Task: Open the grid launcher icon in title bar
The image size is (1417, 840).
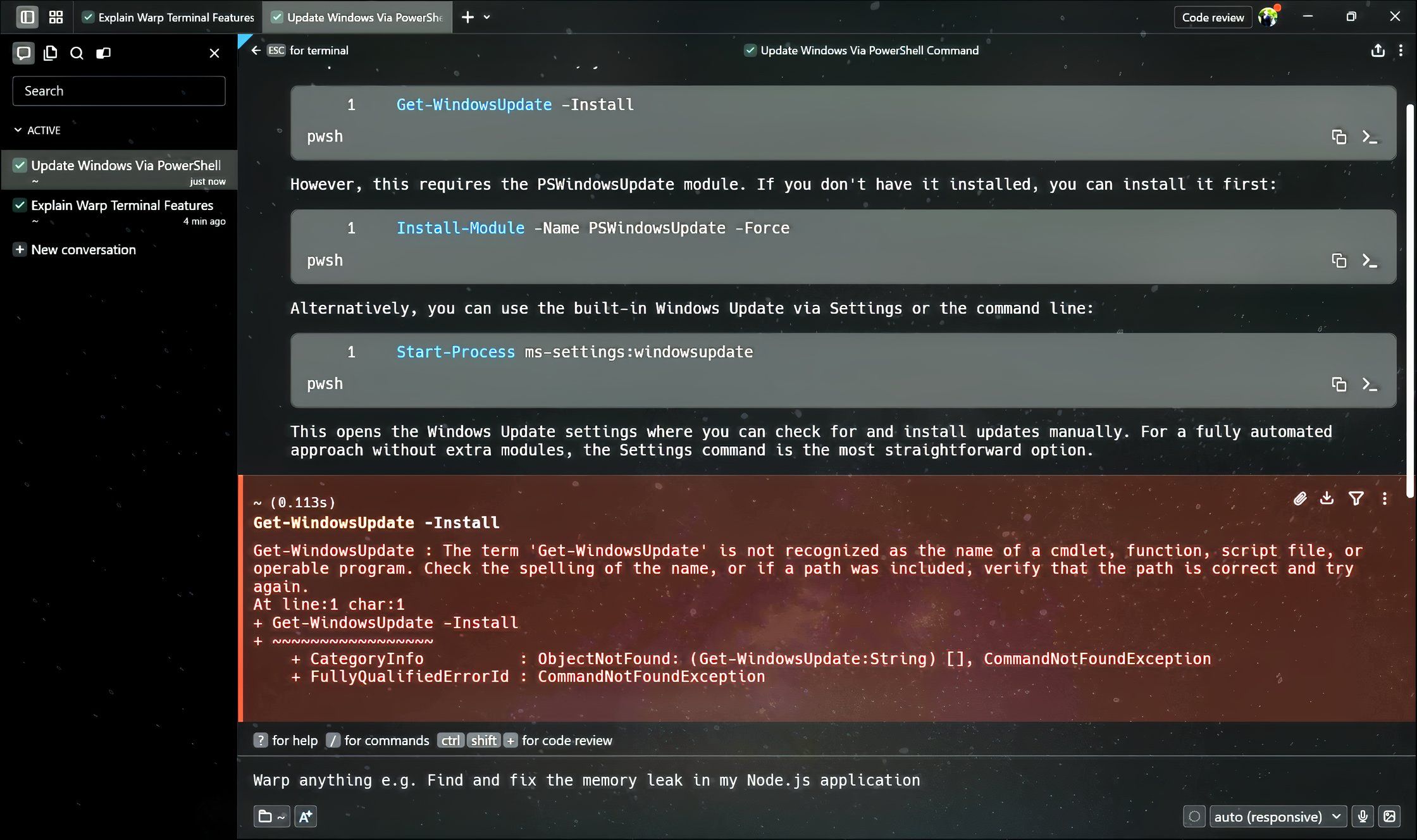Action: (x=56, y=17)
